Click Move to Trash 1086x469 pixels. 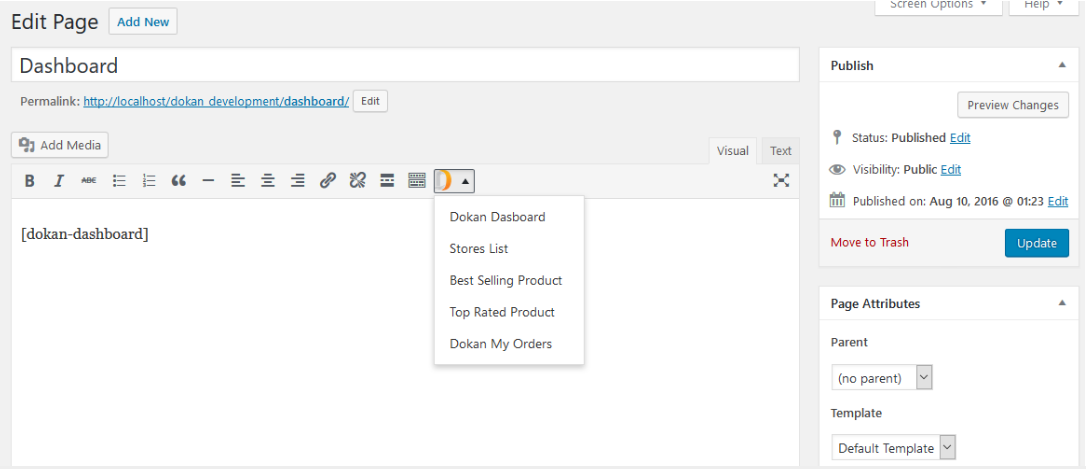point(870,242)
